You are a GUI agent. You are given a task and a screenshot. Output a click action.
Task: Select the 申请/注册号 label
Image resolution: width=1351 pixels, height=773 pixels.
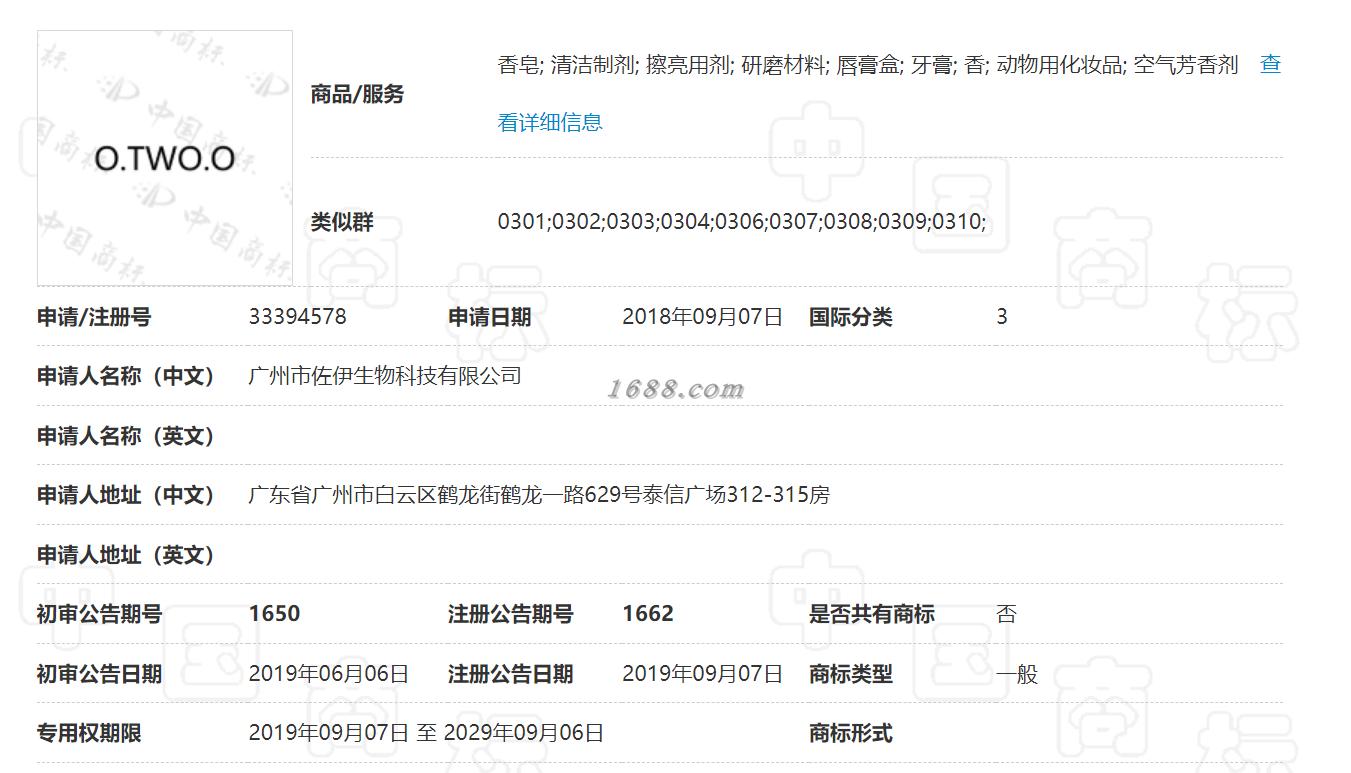point(94,317)
